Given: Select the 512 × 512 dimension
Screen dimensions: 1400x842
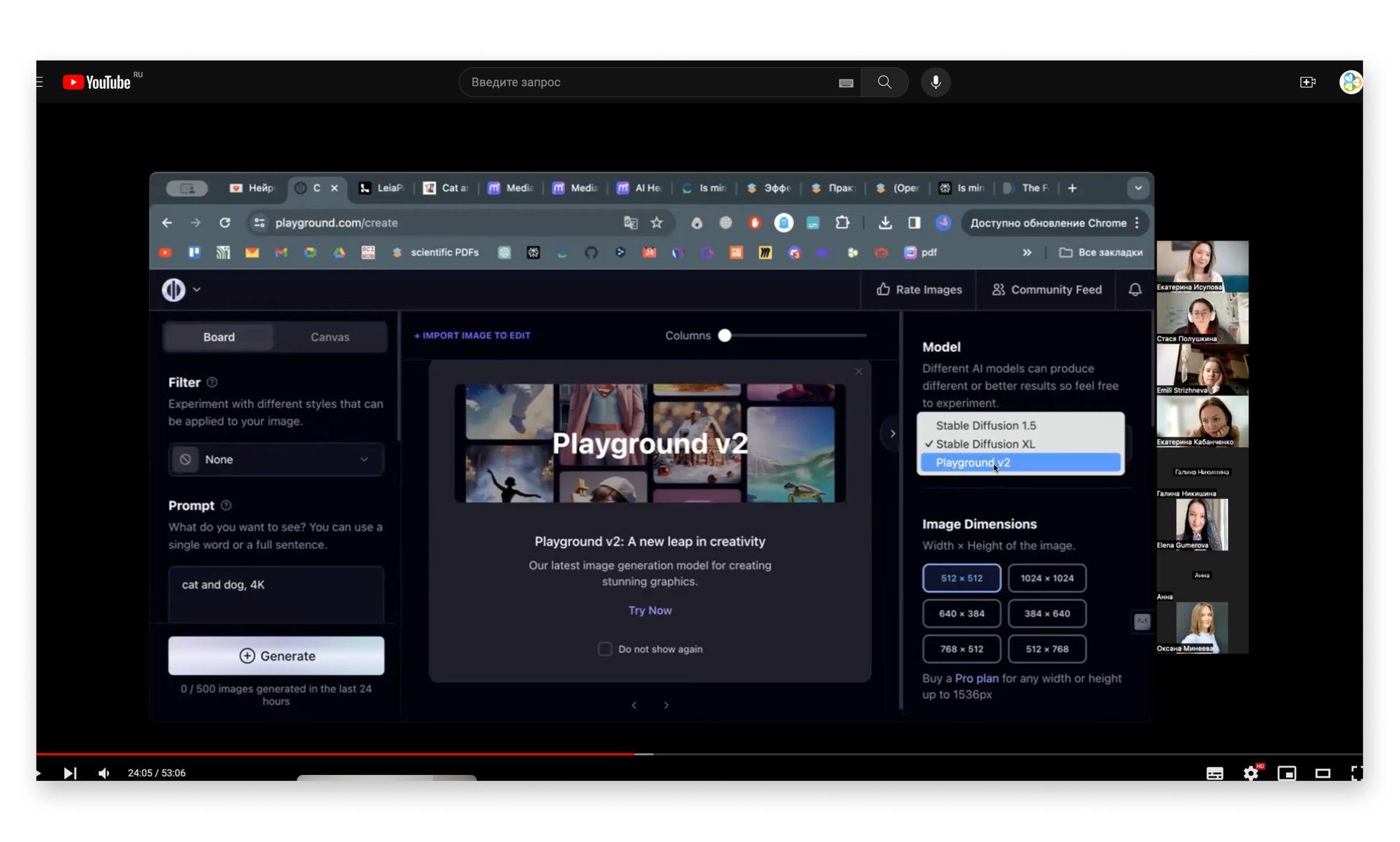Looking at the screenshot, I should coord(962,578).
